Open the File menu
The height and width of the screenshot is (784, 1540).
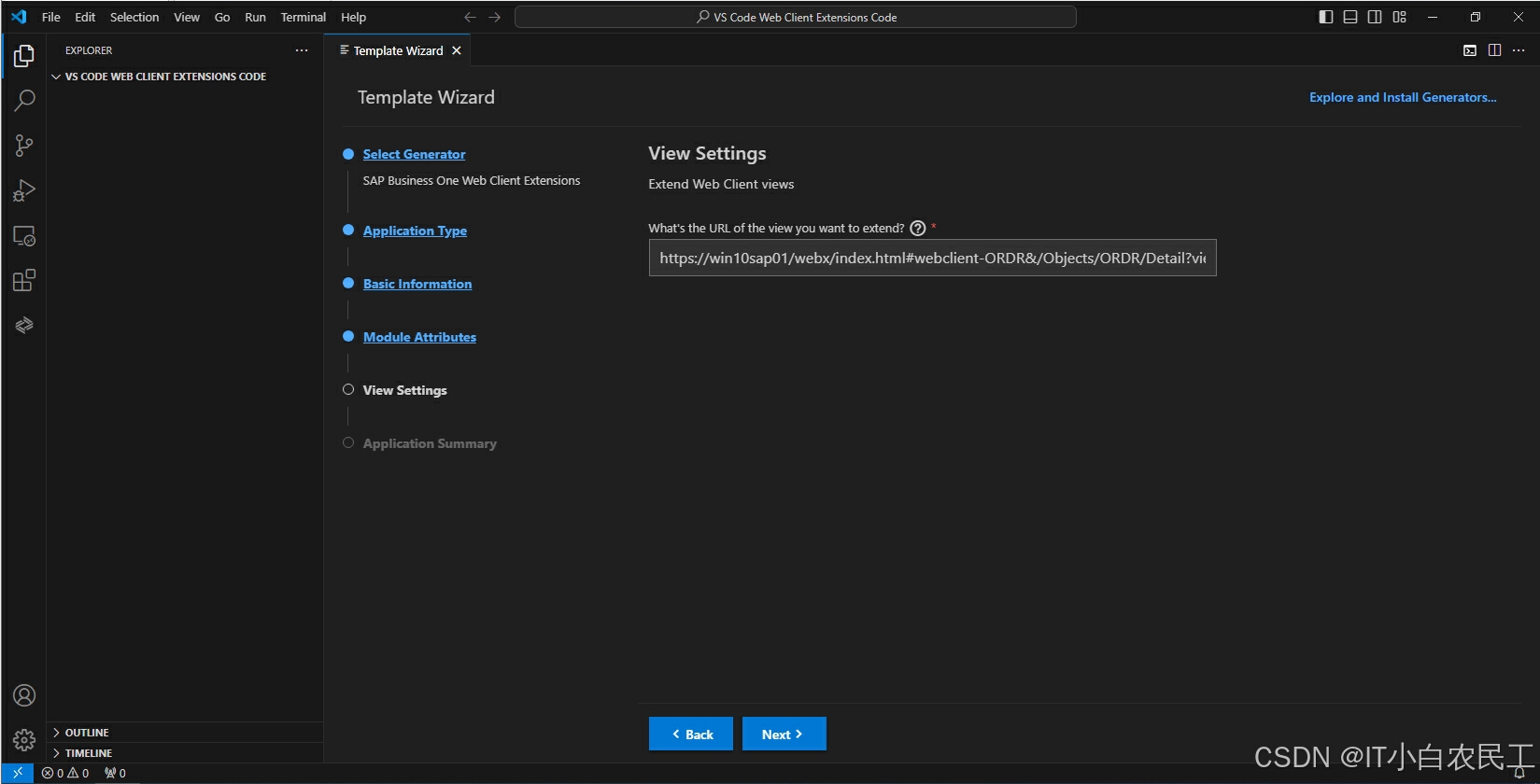tap(51, 17)
